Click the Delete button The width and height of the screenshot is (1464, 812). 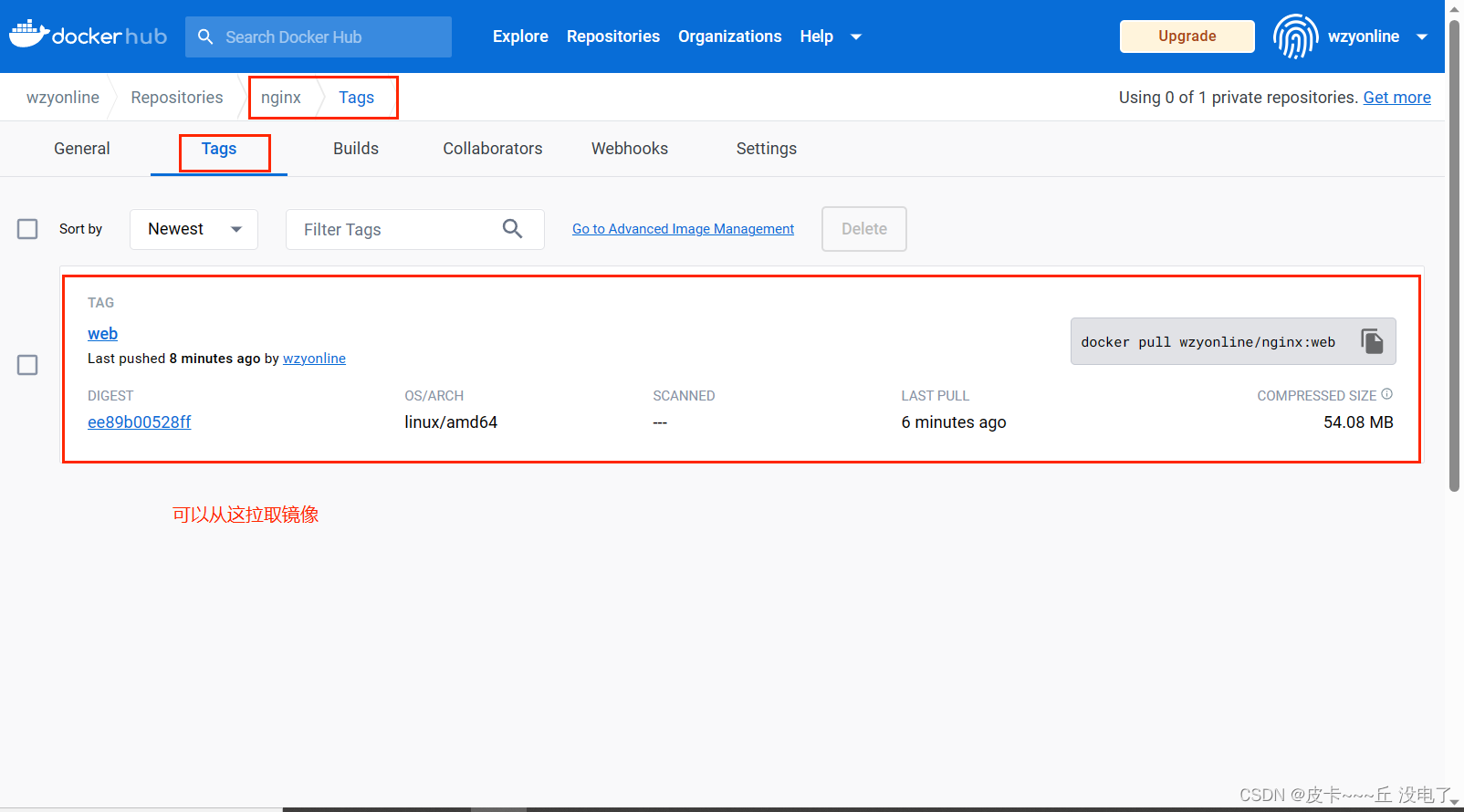864,229
